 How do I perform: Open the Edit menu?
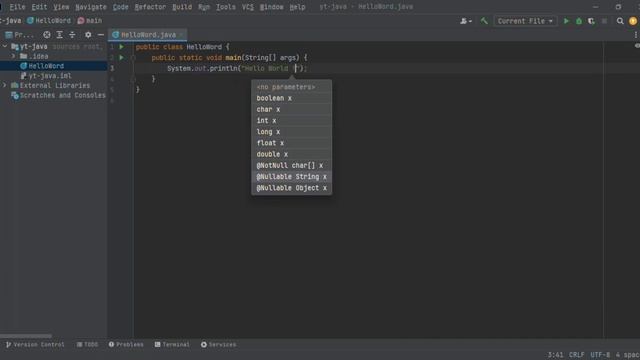tap(39, 7)
